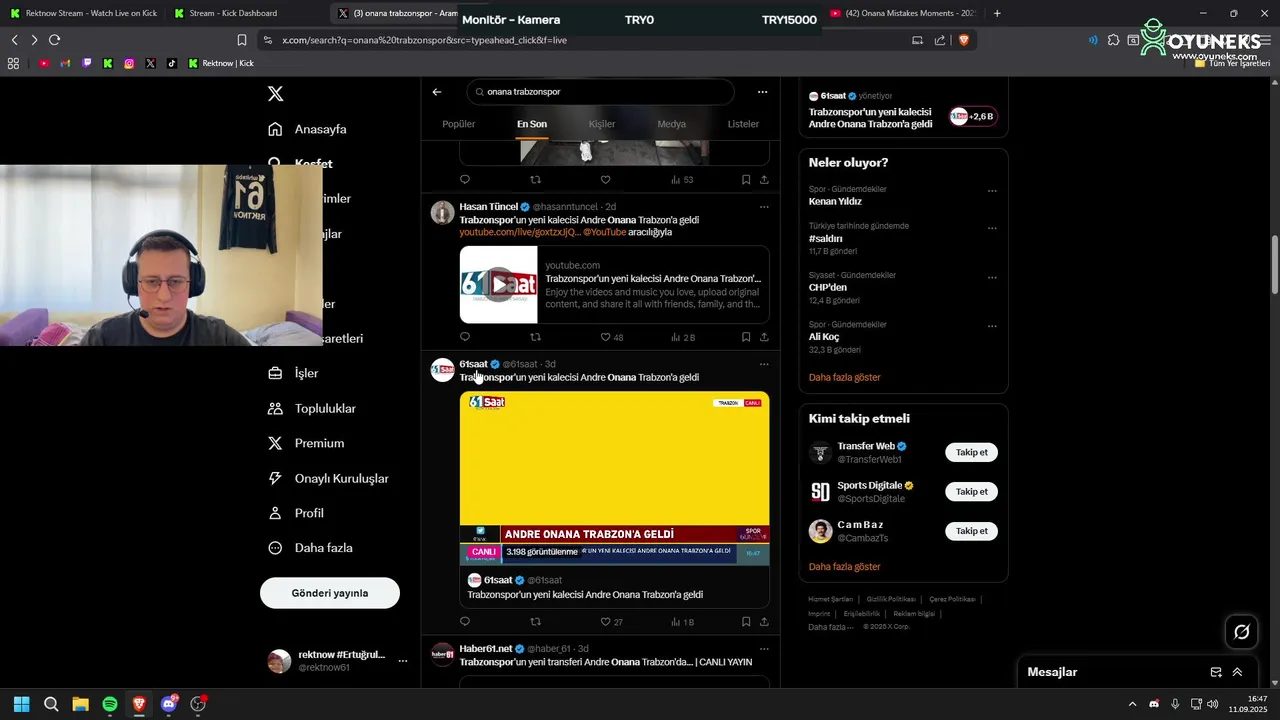
Task: Expand the Mesajlar panel
Action: pos(1237,672)
